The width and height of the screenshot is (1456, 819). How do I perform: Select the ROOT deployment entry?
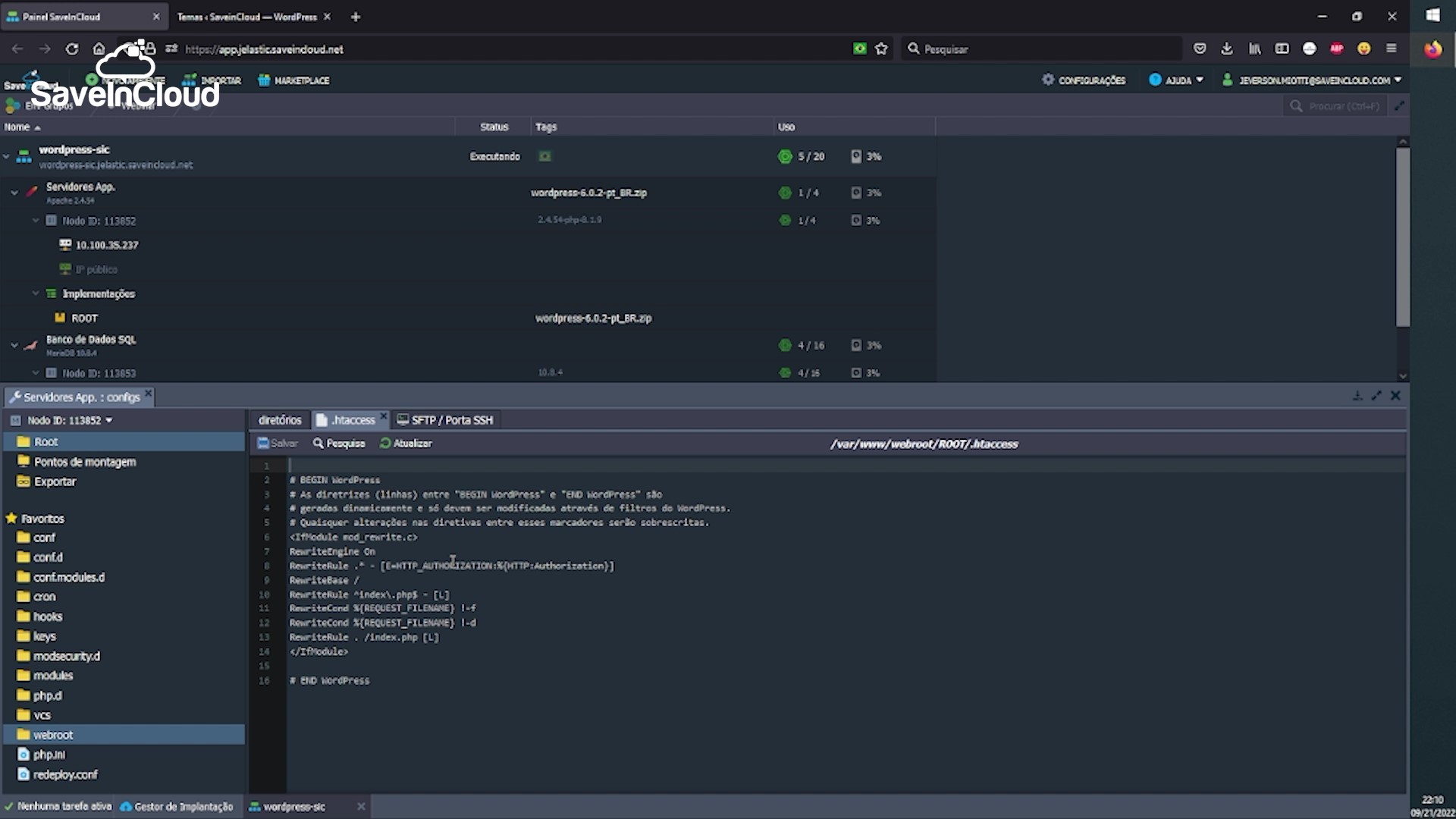84,318
